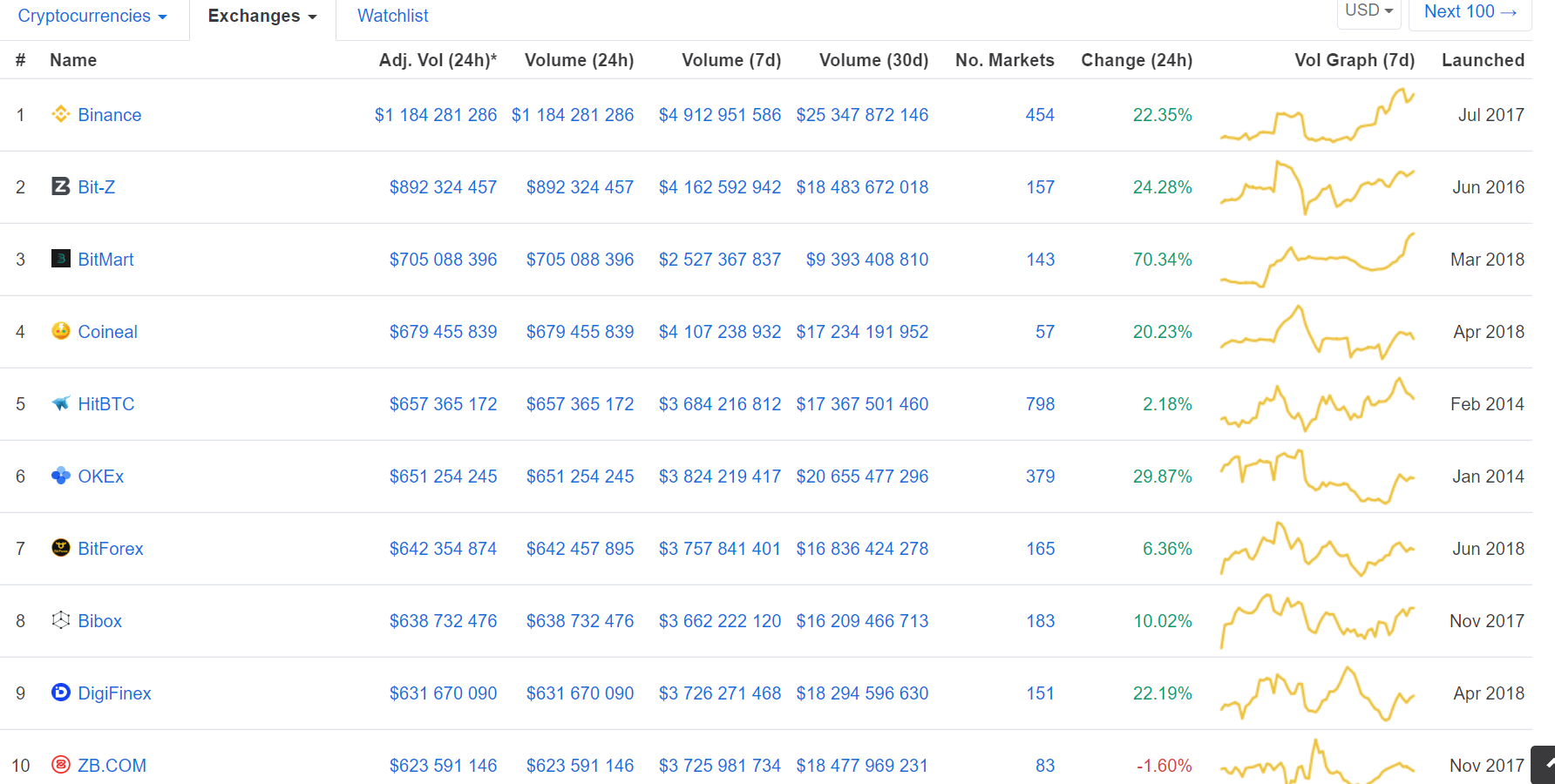Click the OKEx 7d volume graph
The image size is (1555, 784).
pos(1317,476)
